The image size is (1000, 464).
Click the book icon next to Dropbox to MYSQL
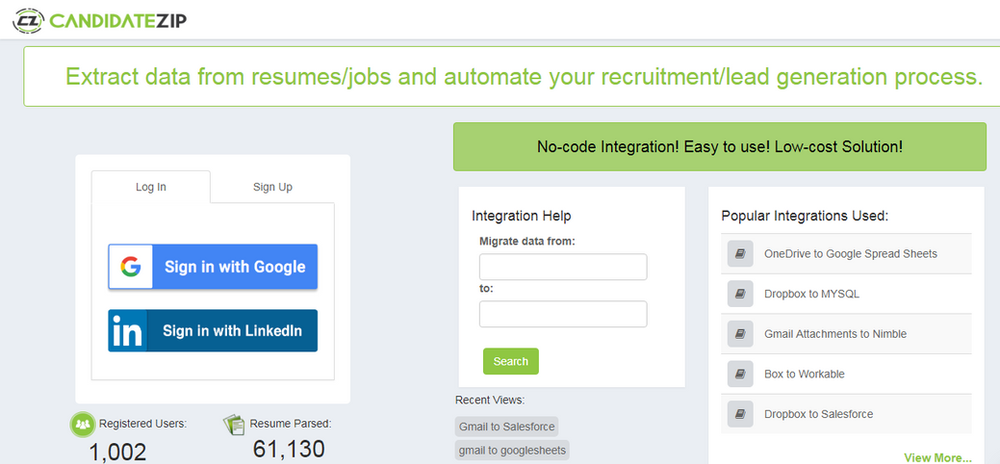click(740, 294)
